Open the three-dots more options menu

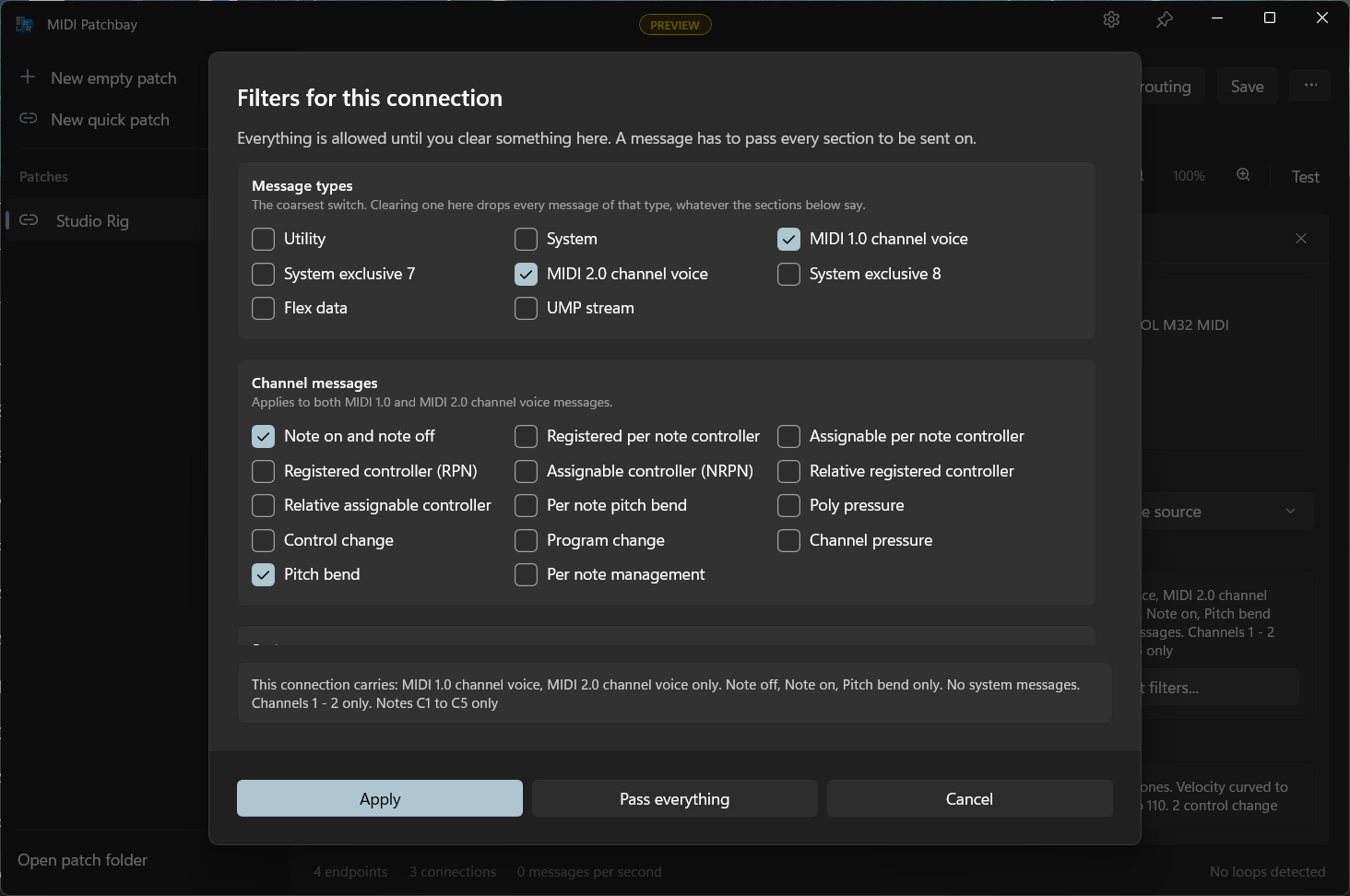tap(1310, 86)
